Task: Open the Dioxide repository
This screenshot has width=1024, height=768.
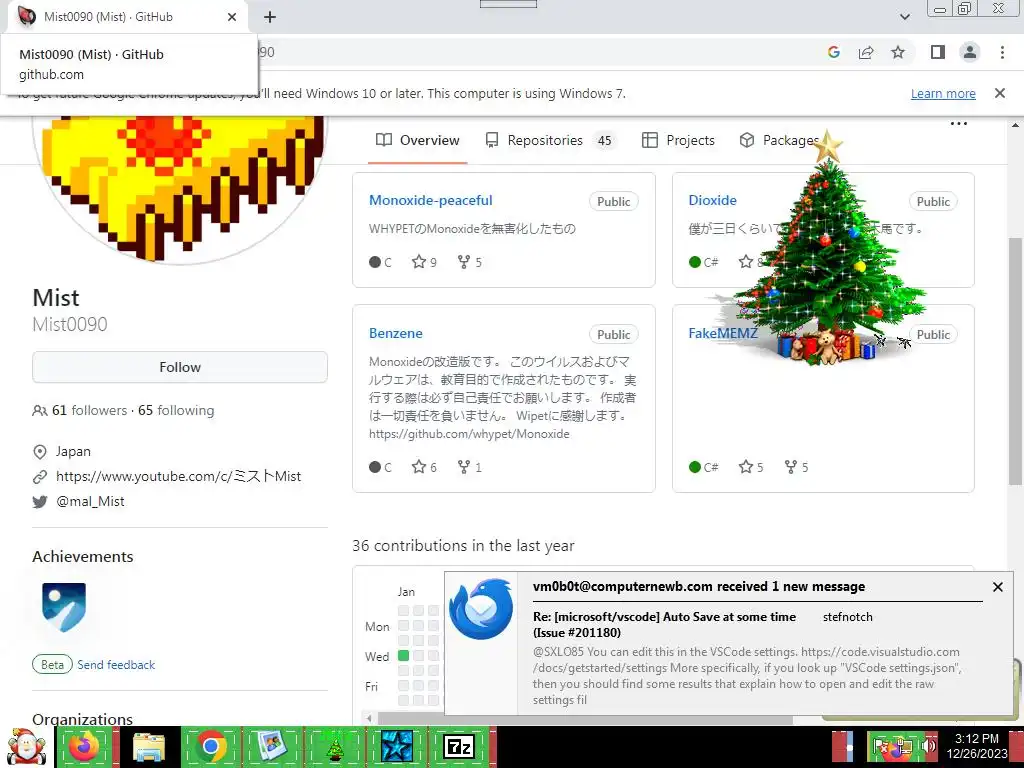Action: [712, 200]
